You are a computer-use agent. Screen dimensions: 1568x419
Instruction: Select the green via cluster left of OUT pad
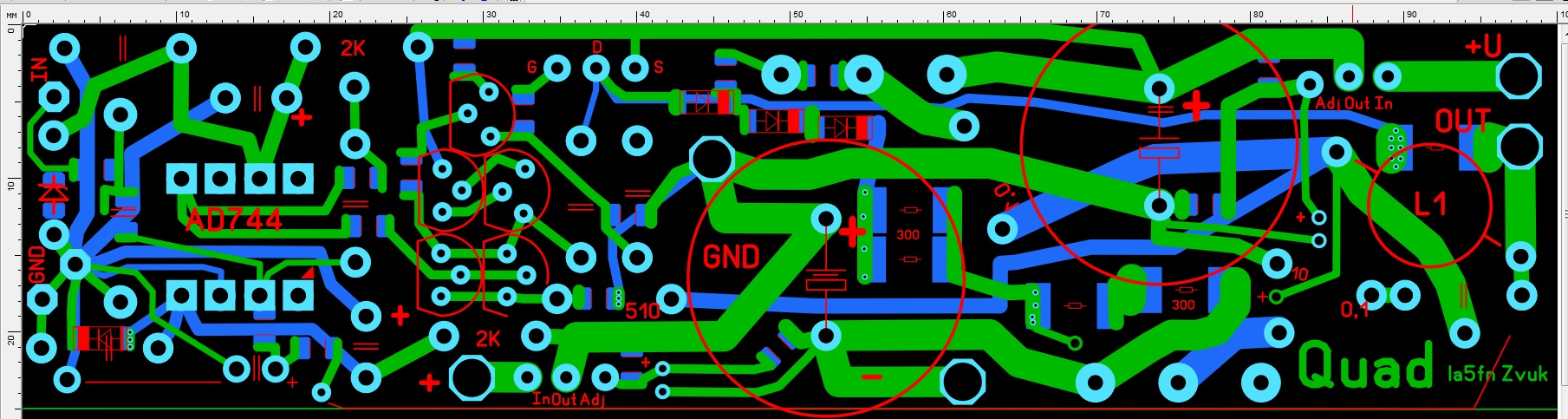pyautogui.click(x=1394, y=148)
